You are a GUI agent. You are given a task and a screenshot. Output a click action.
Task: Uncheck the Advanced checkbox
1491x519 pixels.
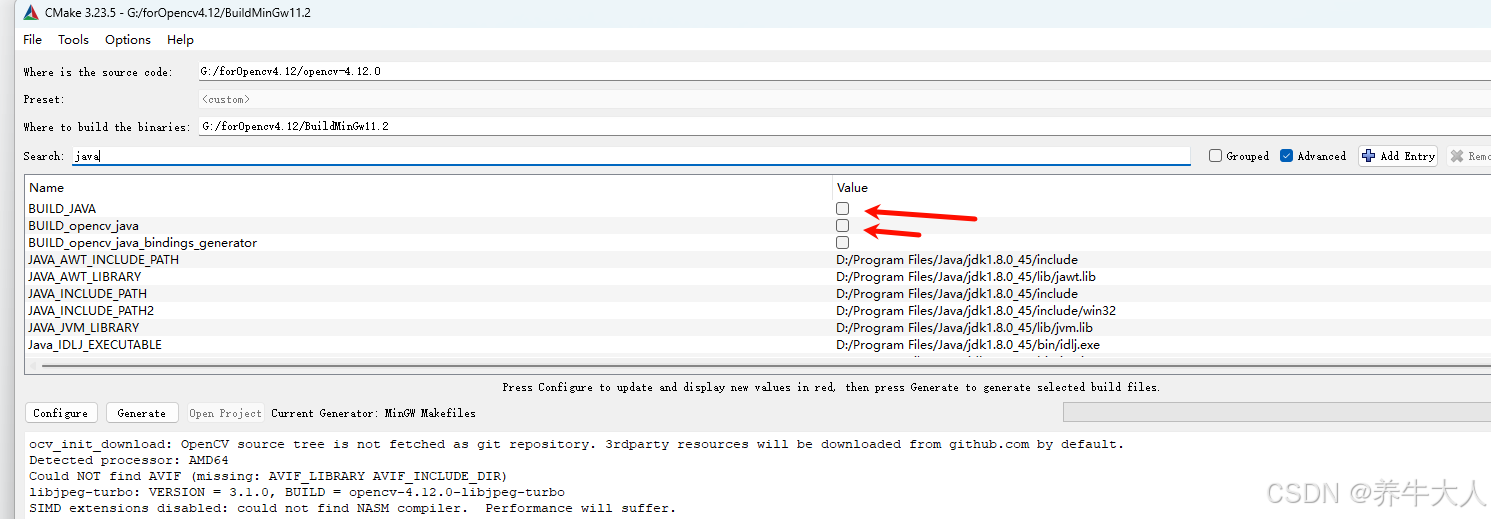click(1286, 156)
